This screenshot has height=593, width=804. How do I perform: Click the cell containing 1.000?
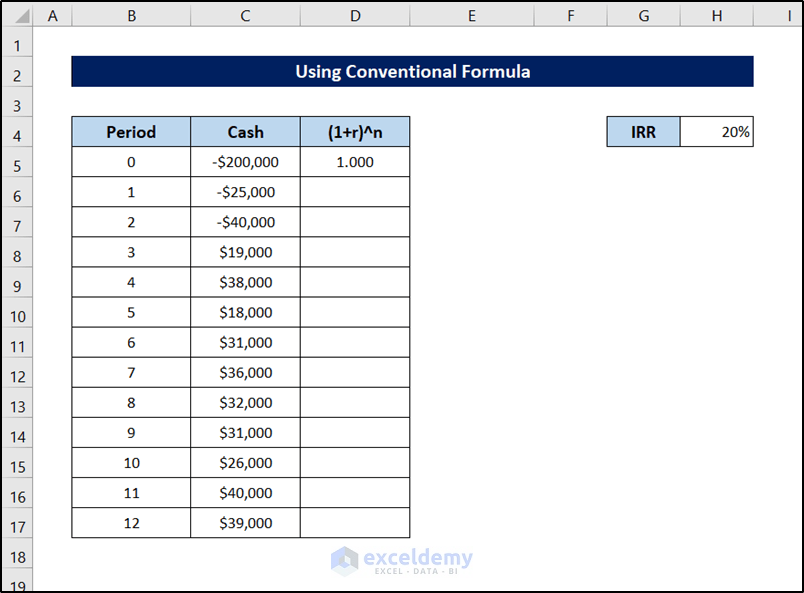(x=355, y=162)
